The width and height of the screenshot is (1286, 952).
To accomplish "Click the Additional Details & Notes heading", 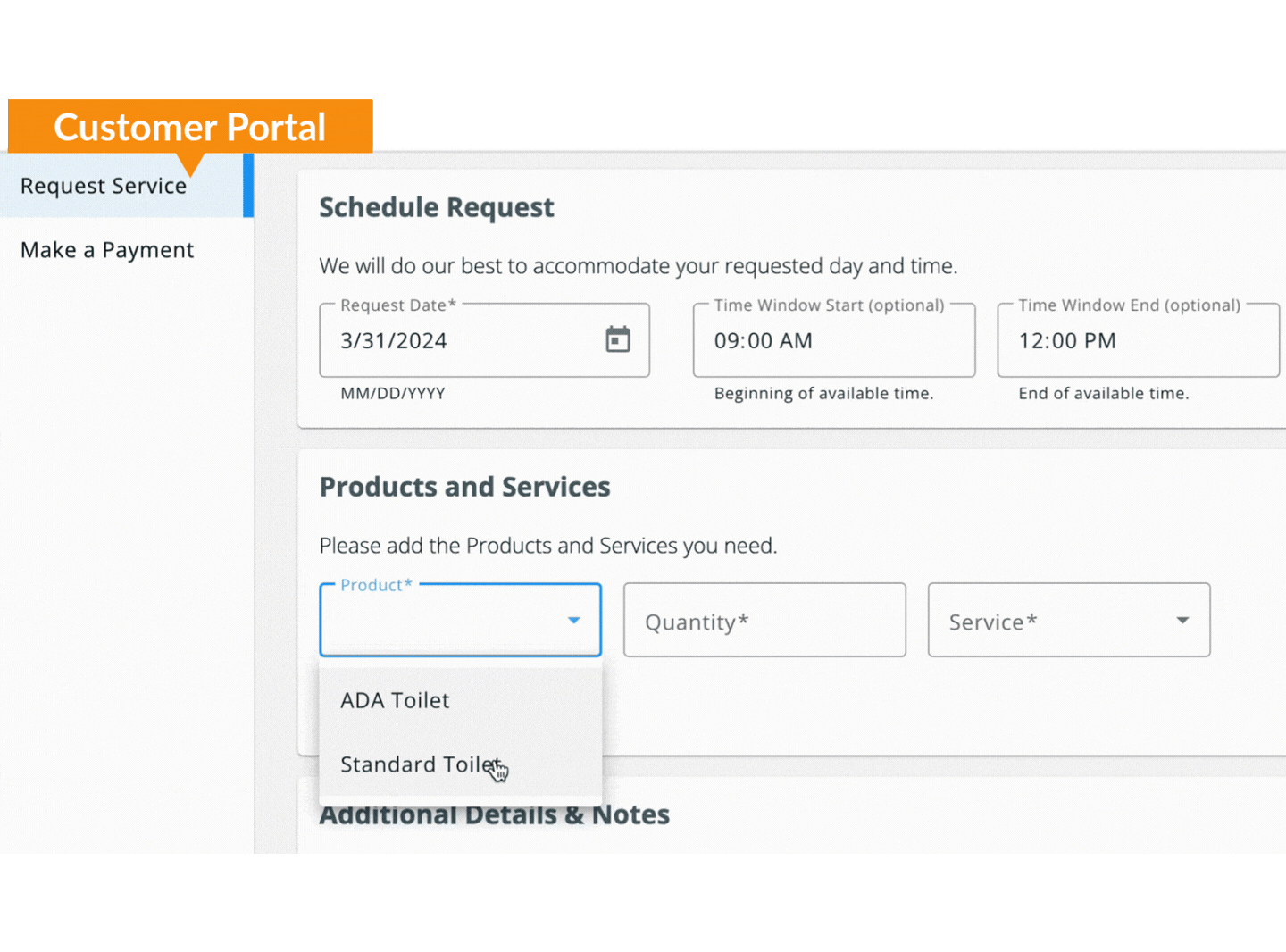I will pyautogui.click(x=494, y=816).
